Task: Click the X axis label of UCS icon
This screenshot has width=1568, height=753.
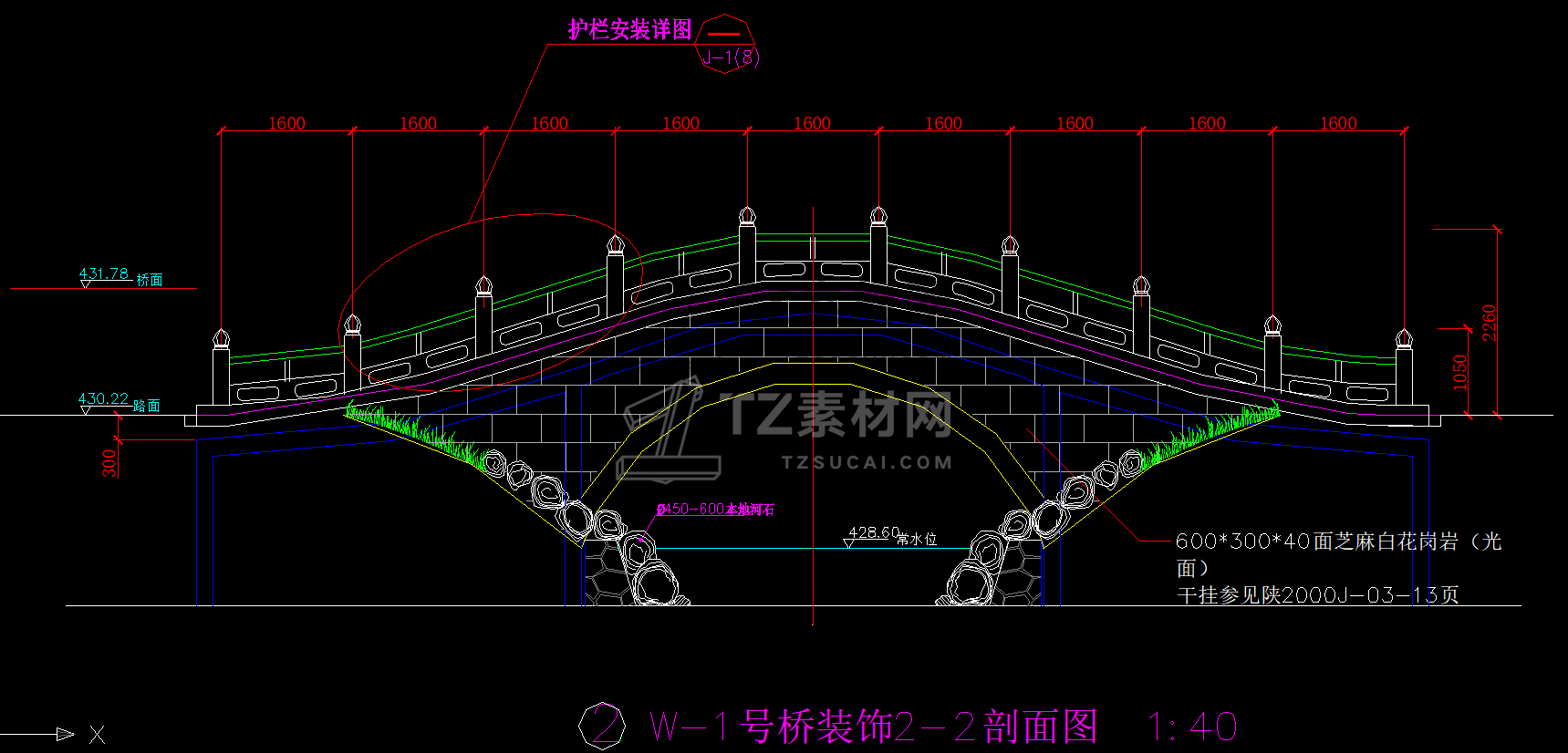Action: (98, 735)
